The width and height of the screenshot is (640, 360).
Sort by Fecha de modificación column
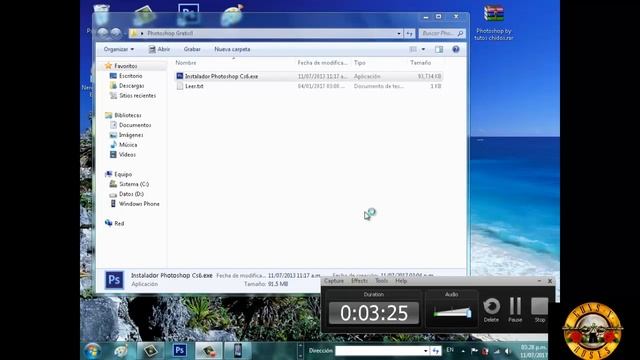click(x=322, y=62)
